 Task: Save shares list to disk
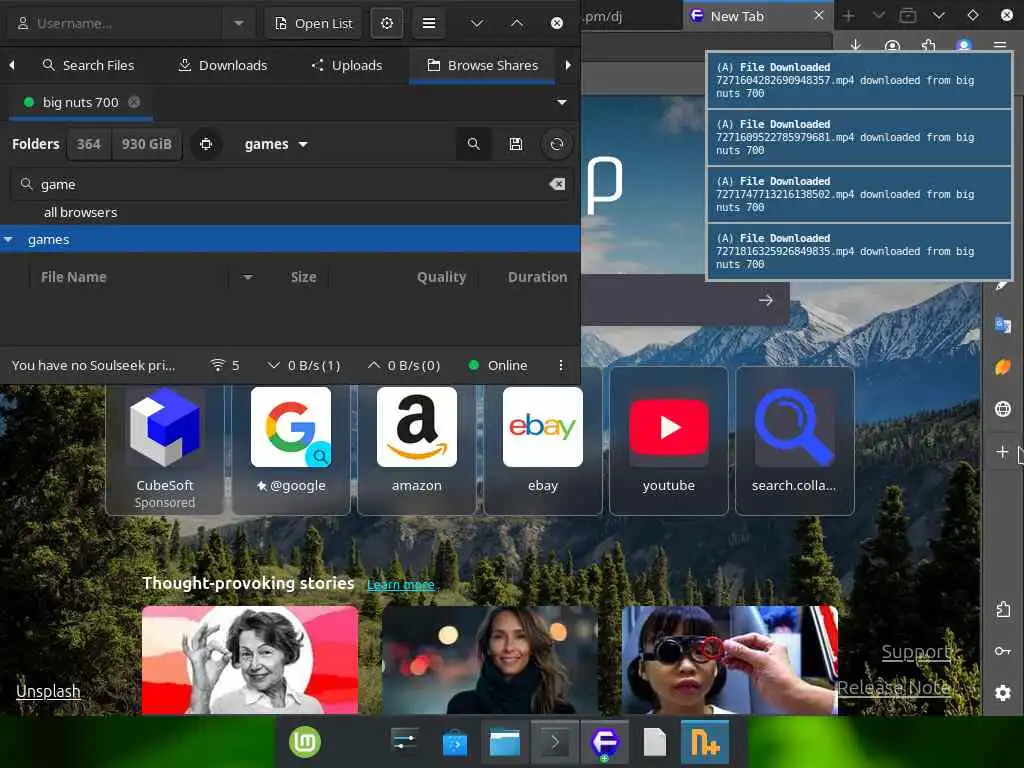pos(515,144)
